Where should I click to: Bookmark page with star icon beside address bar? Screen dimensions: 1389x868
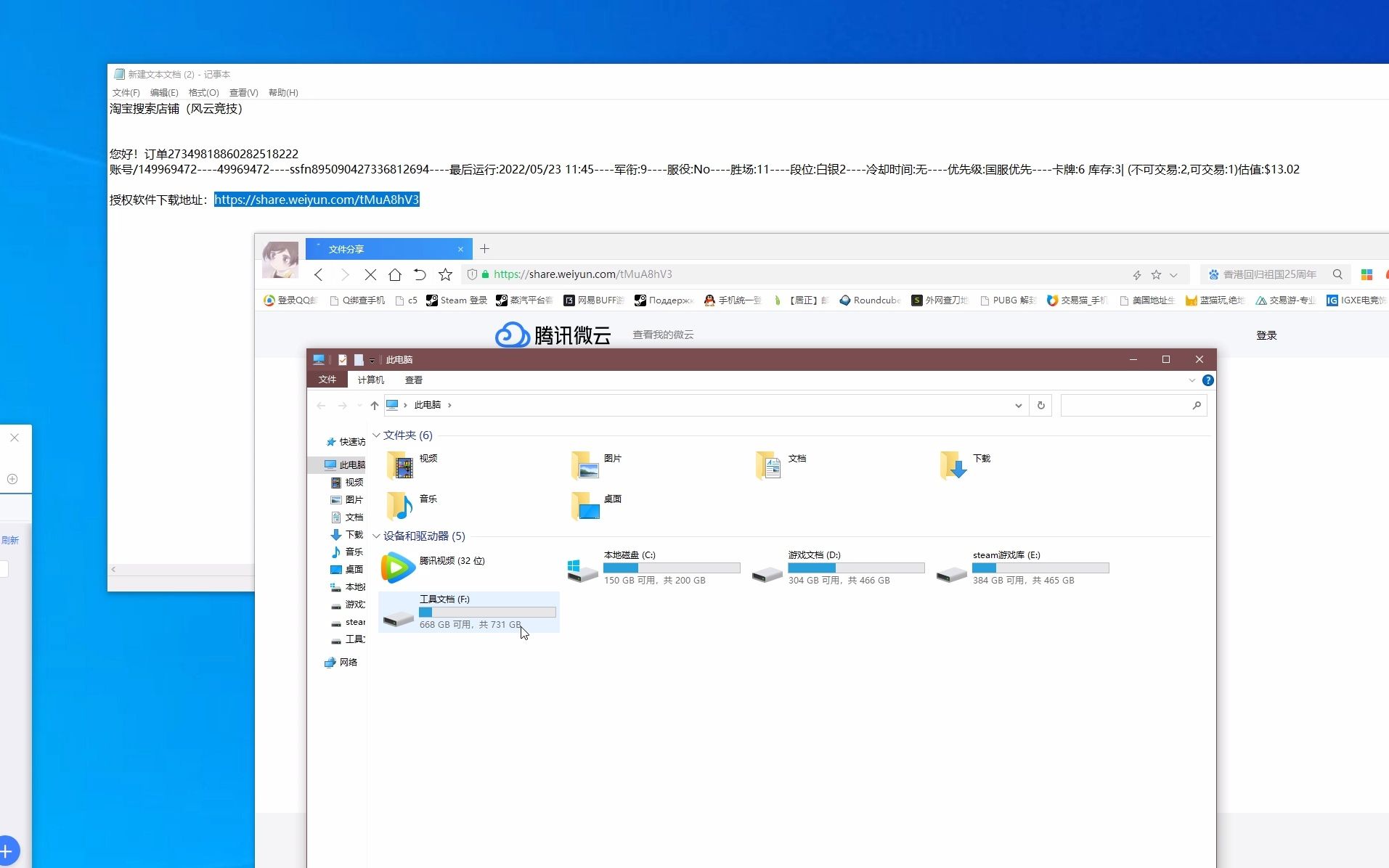[x=445, y=274]
